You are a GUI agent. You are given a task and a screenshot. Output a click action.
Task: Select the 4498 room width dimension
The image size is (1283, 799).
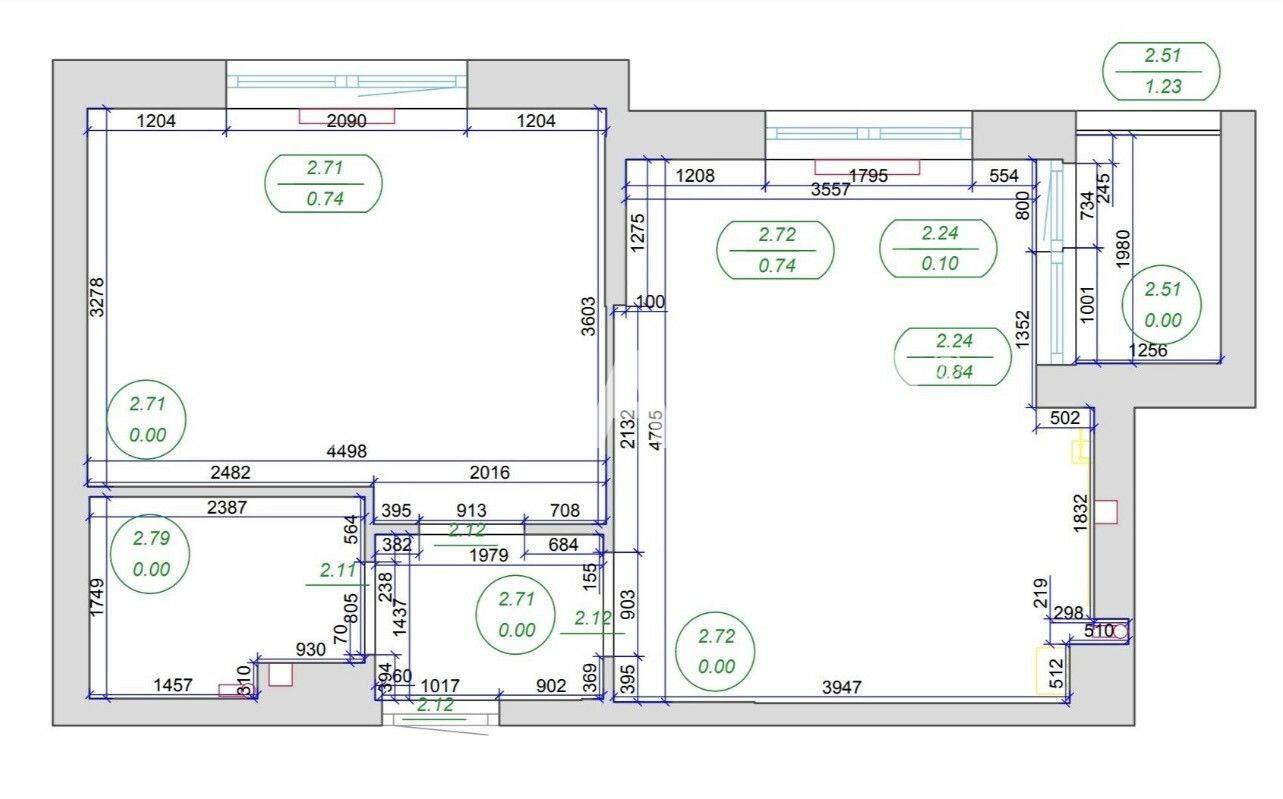346,452
